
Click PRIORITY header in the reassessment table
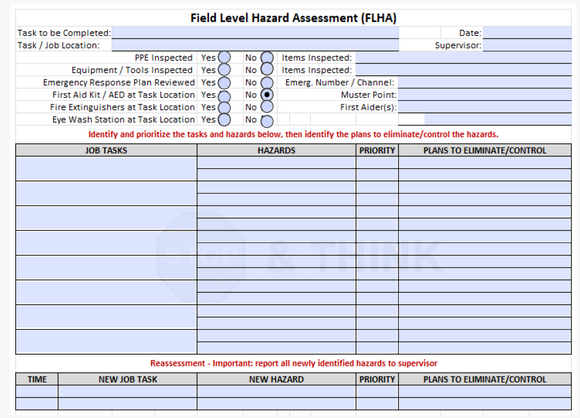(377, 379)
